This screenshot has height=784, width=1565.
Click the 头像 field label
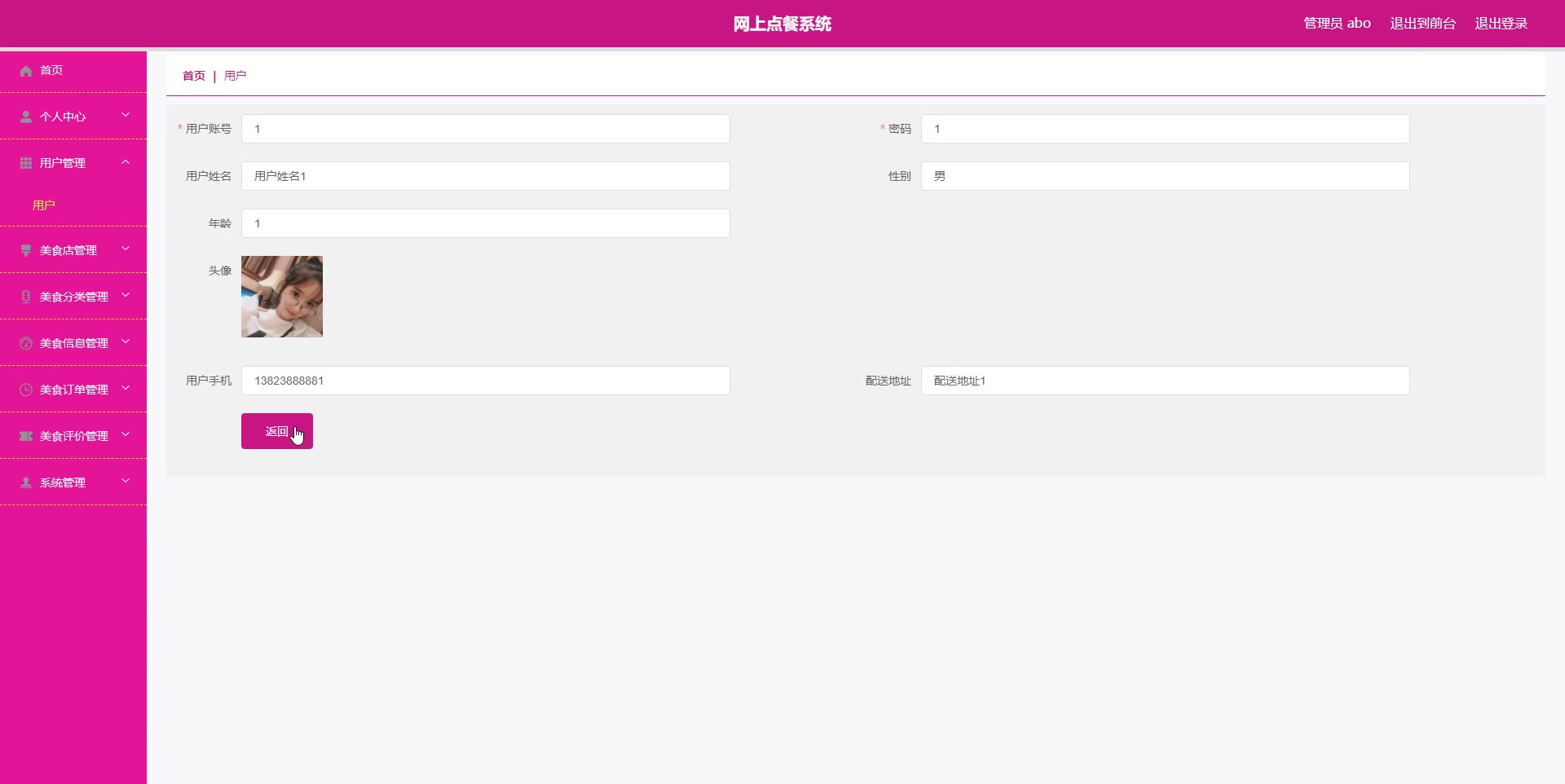coord(220,271)
